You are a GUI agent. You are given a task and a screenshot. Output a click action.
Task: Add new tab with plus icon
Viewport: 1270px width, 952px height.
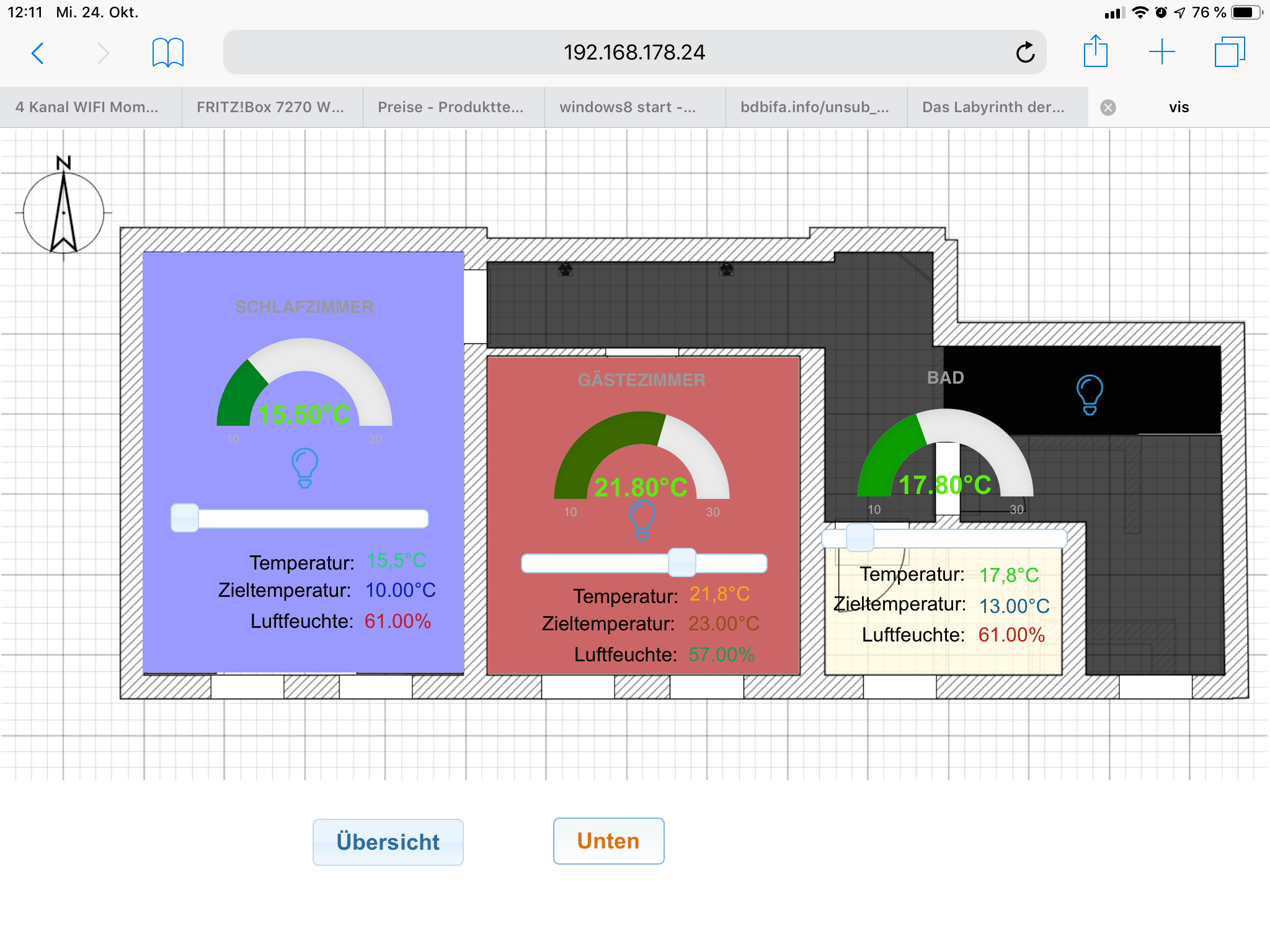coord(1161,52)
